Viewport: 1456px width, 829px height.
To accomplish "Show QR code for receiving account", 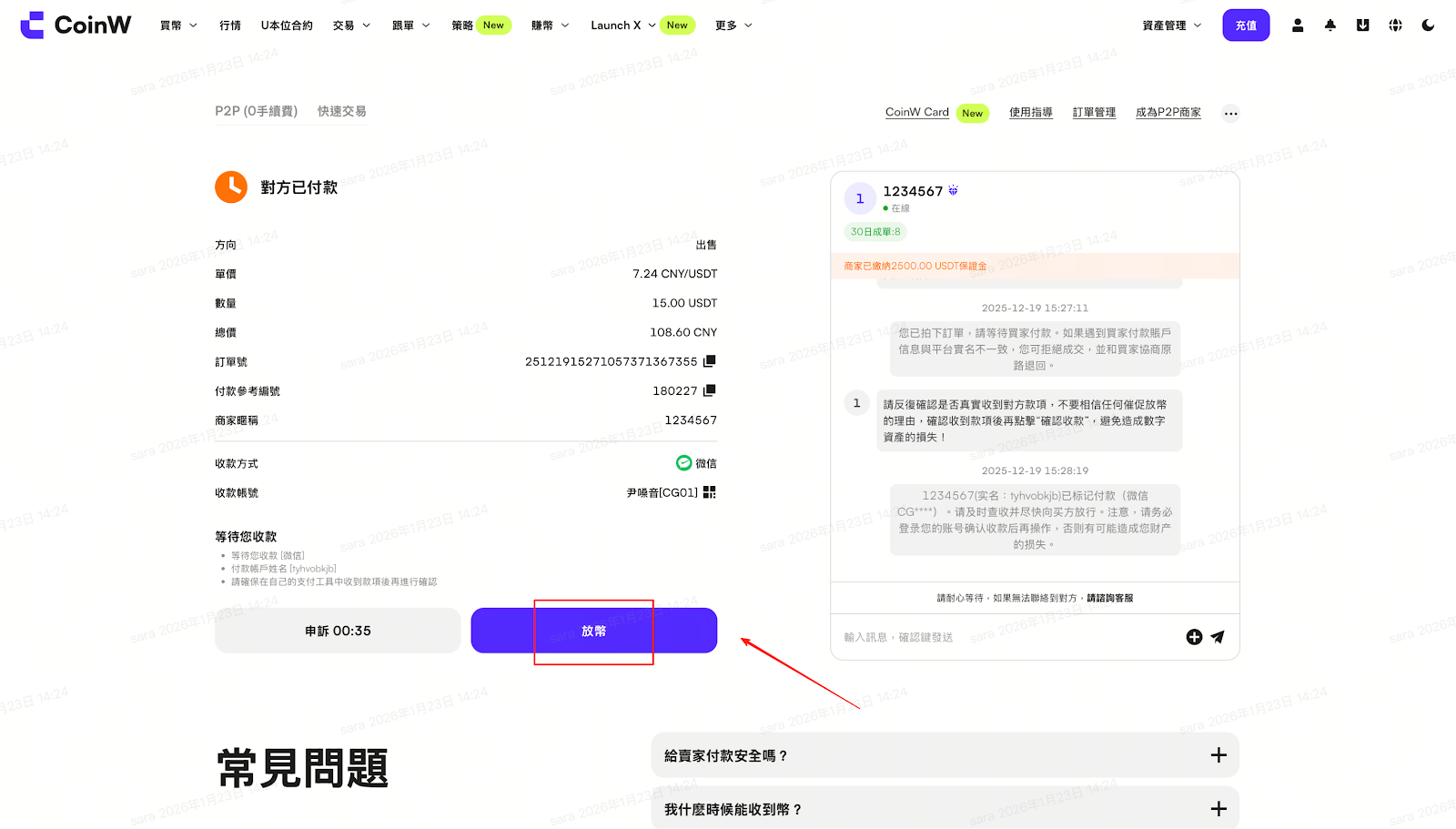I will 710,492.
